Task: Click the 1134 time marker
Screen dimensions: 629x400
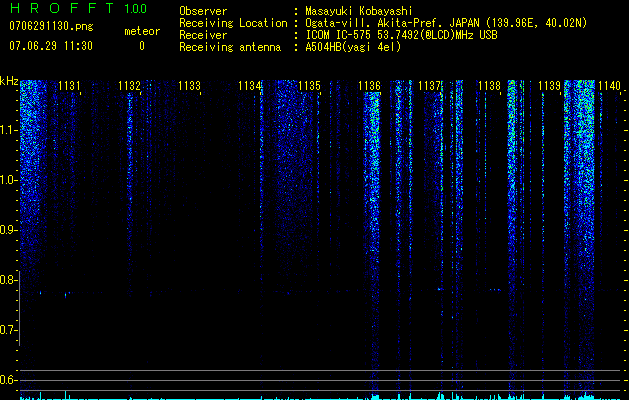Action: [x=250, y=86]
